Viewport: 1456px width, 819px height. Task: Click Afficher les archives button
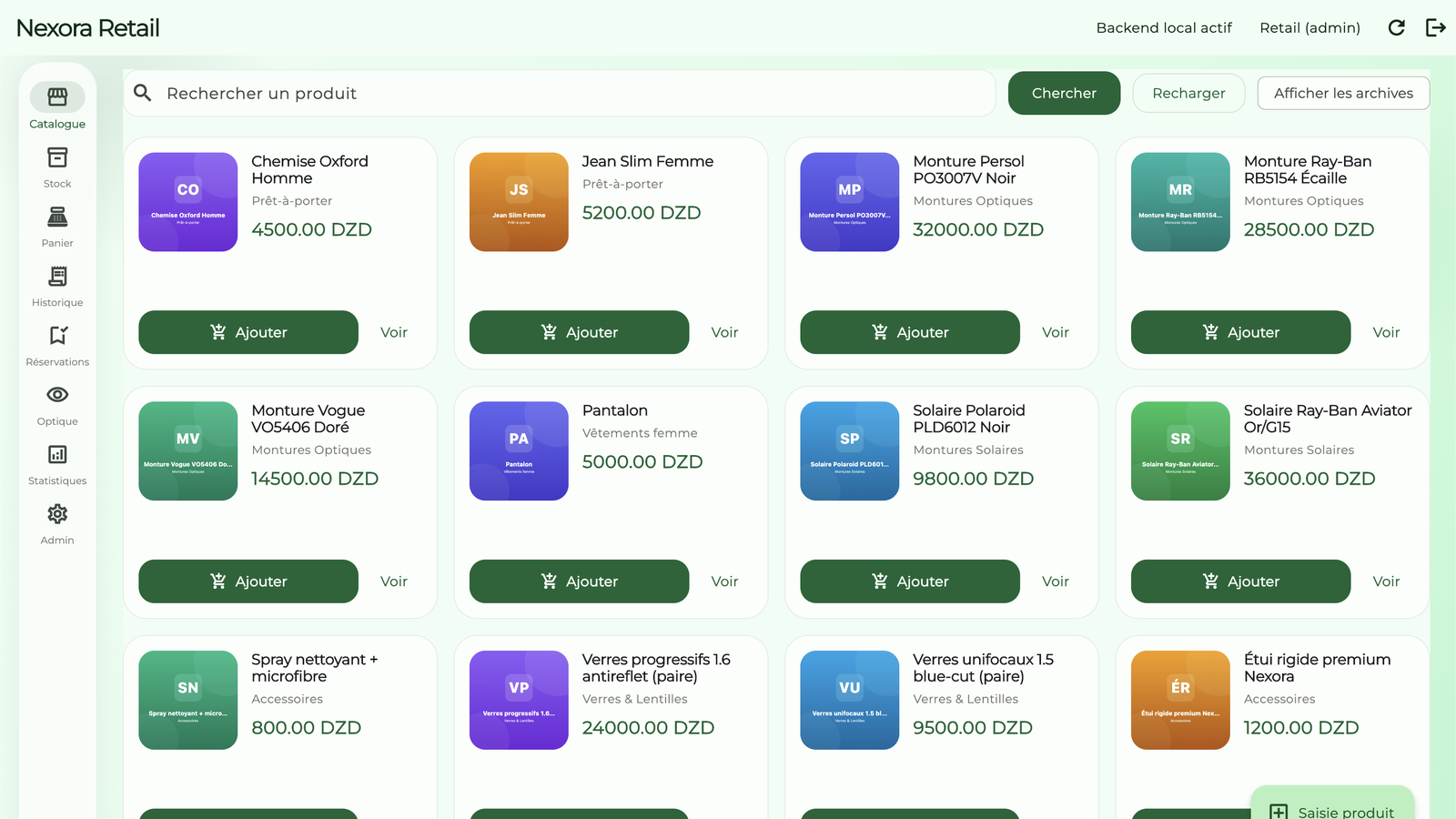tap(1343, 93)
